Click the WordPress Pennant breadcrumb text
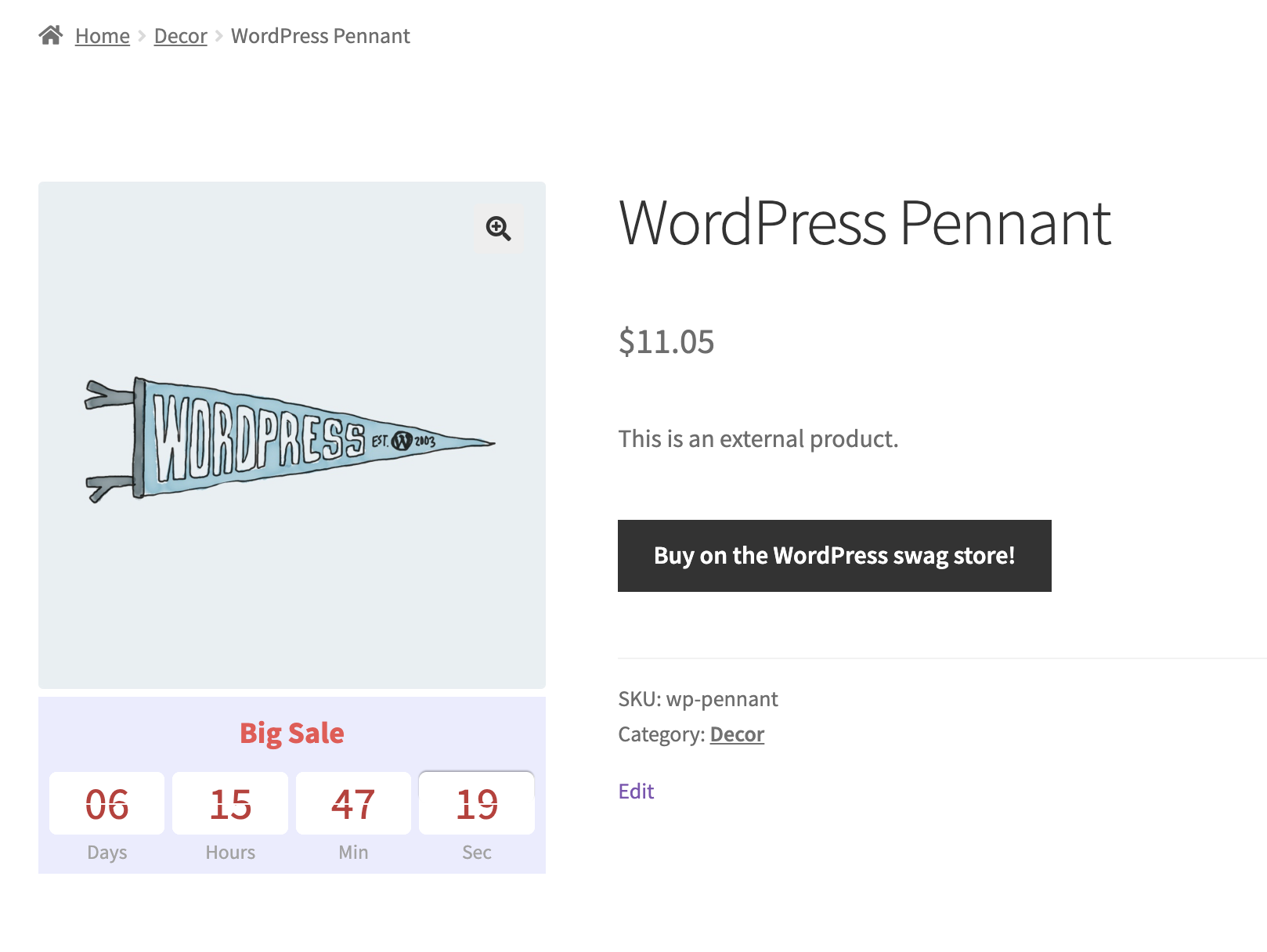Image resolution: width=1267 pixels, height=952 pixels. [x=320, y=36]
